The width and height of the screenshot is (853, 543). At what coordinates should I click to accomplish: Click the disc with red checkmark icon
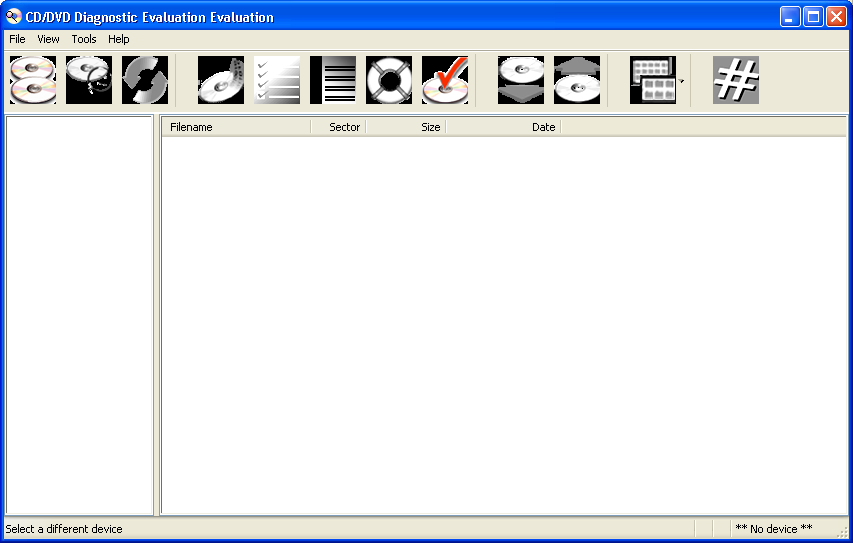pyautogui.click(x=445, y=80)
